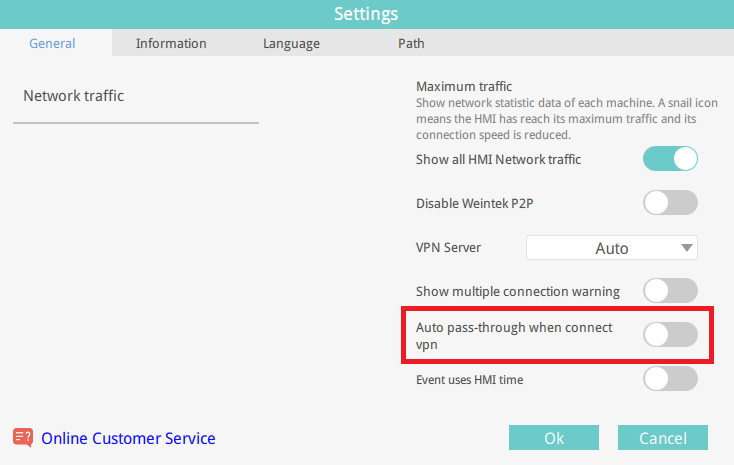The image size is (734, 465).
Task: Enable Disable Weintek P2P switch
Action: [x=670, y=203]
